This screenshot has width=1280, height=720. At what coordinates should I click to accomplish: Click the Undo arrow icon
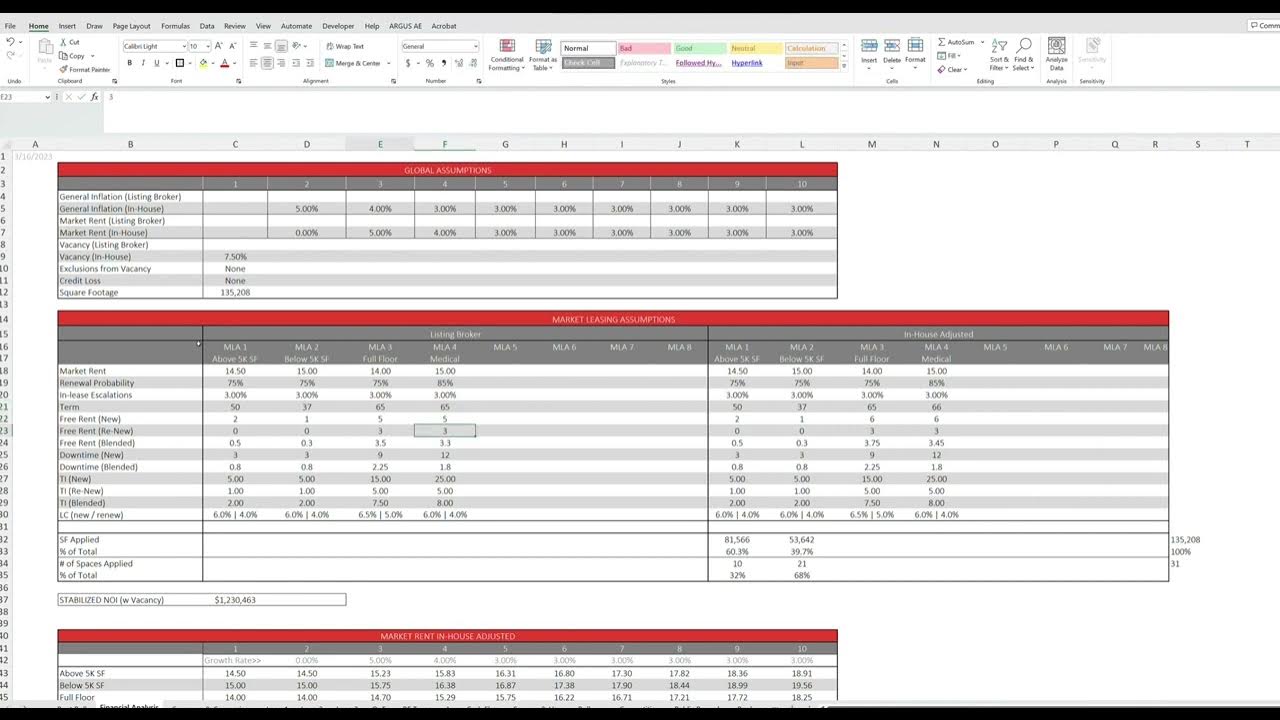click(10, 43)
